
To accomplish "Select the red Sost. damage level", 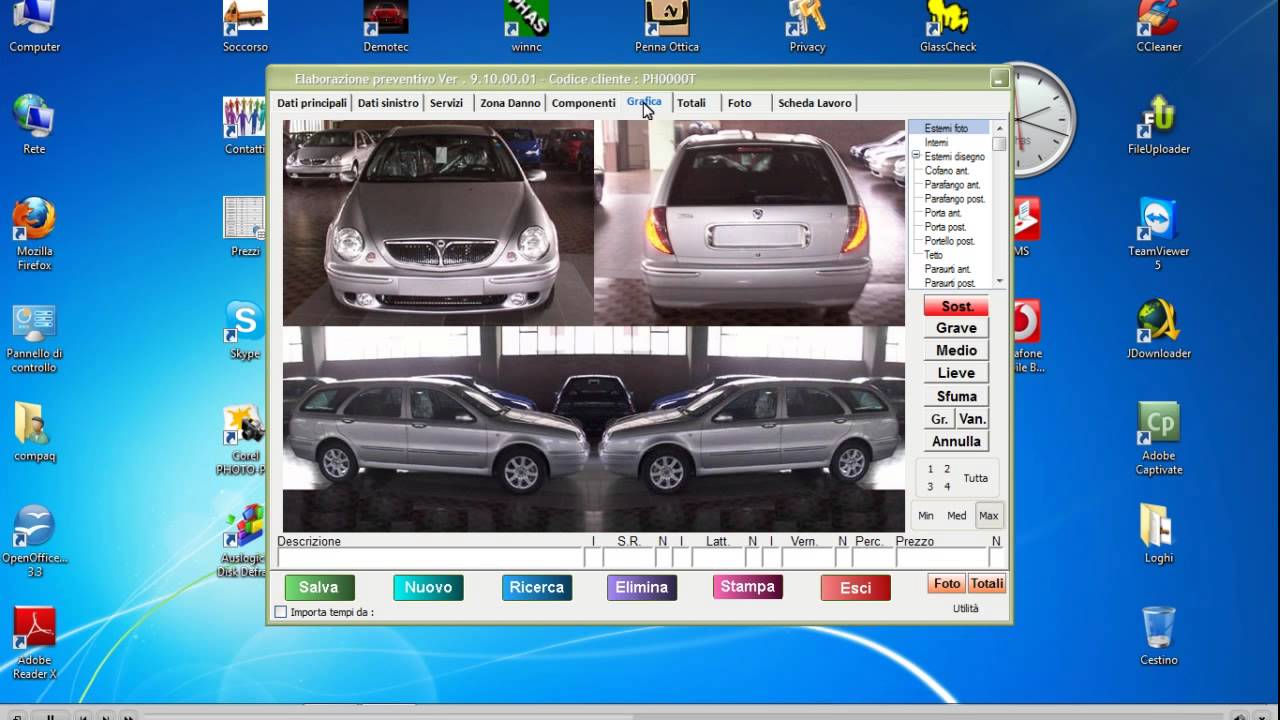I will pyautogui.click(x=956, y=306).
